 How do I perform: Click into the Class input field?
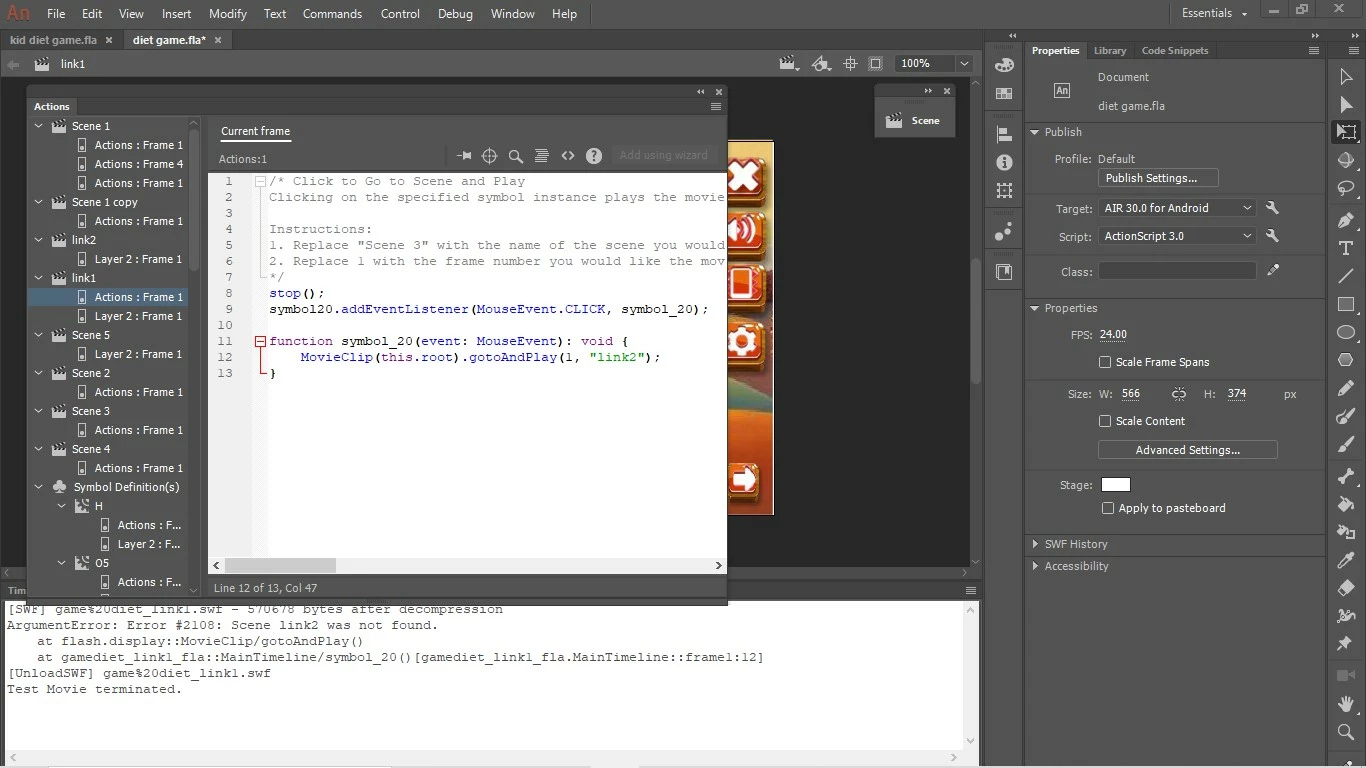coord(1177,270)
